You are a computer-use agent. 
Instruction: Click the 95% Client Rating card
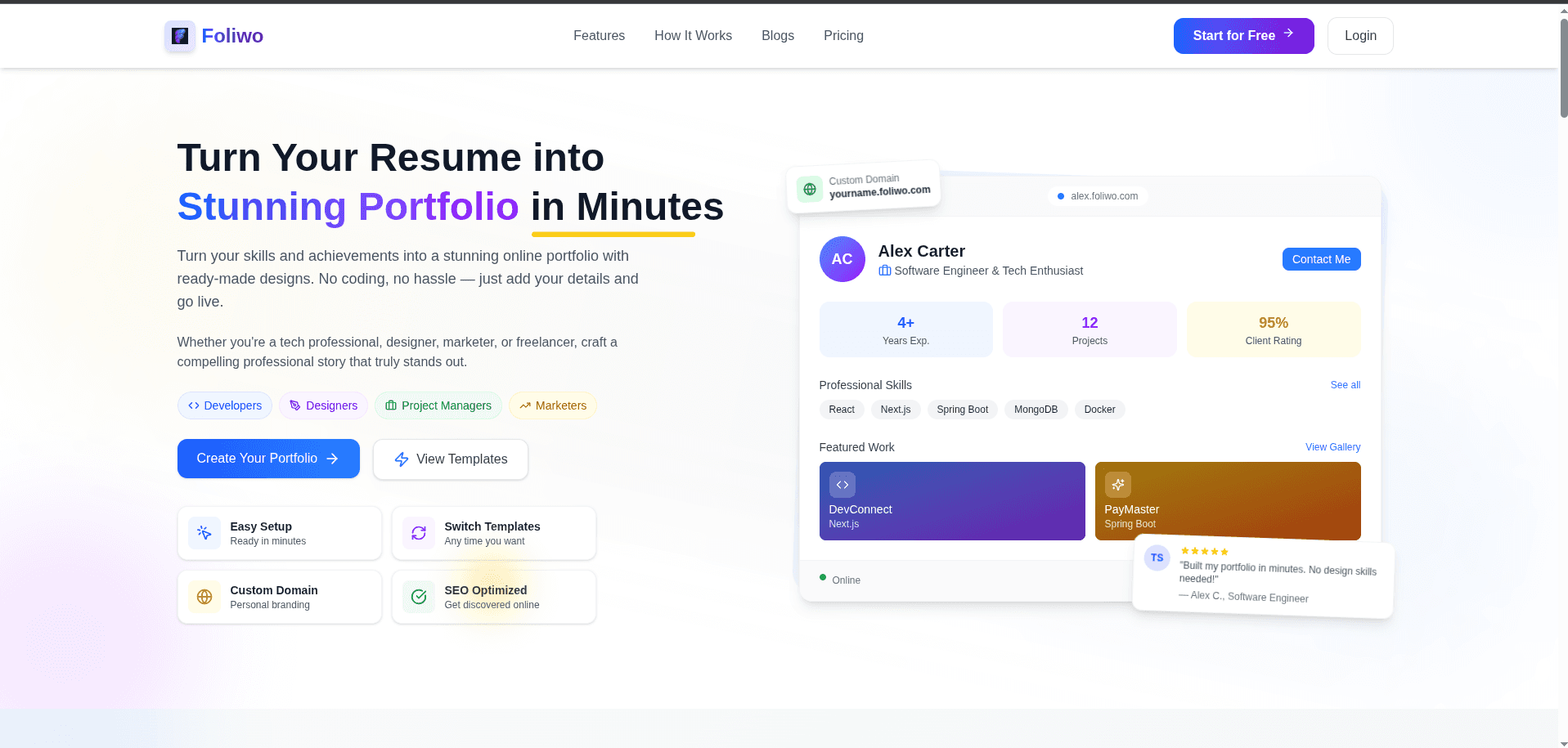point(1274,329)
